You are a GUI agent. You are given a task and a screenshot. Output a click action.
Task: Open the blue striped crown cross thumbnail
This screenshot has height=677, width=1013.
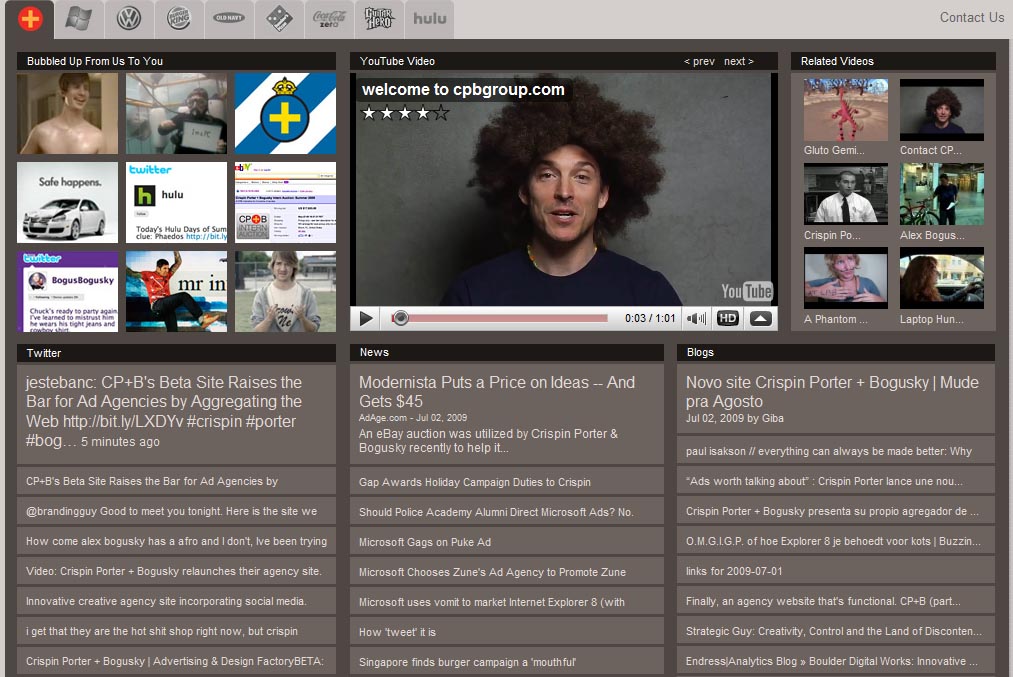286,113
